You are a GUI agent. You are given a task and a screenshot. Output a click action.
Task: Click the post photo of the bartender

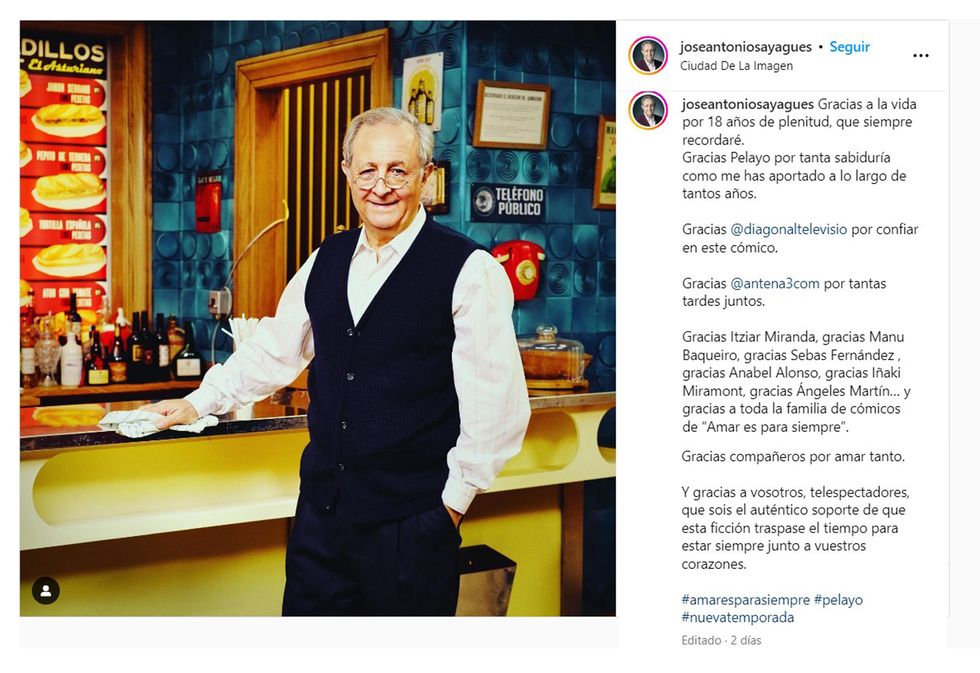(x=318, y=319)
